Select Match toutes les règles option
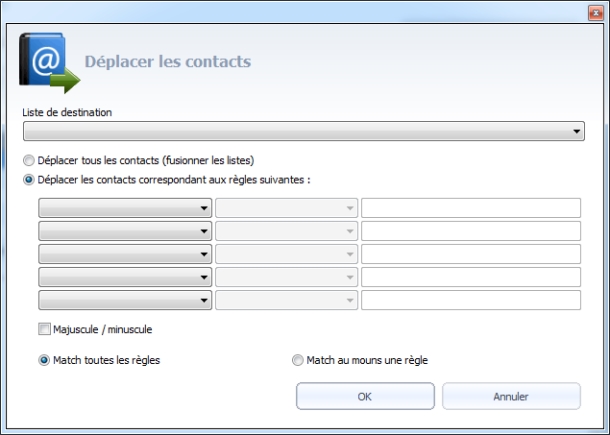 tap(45, 361)
